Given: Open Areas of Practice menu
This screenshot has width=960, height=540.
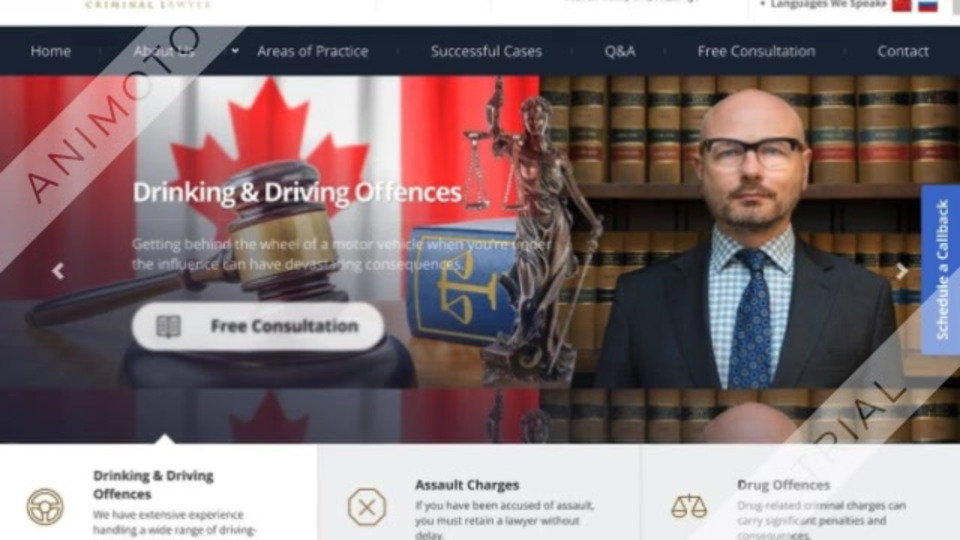Looking at the screenshot, I should [313, 51].
